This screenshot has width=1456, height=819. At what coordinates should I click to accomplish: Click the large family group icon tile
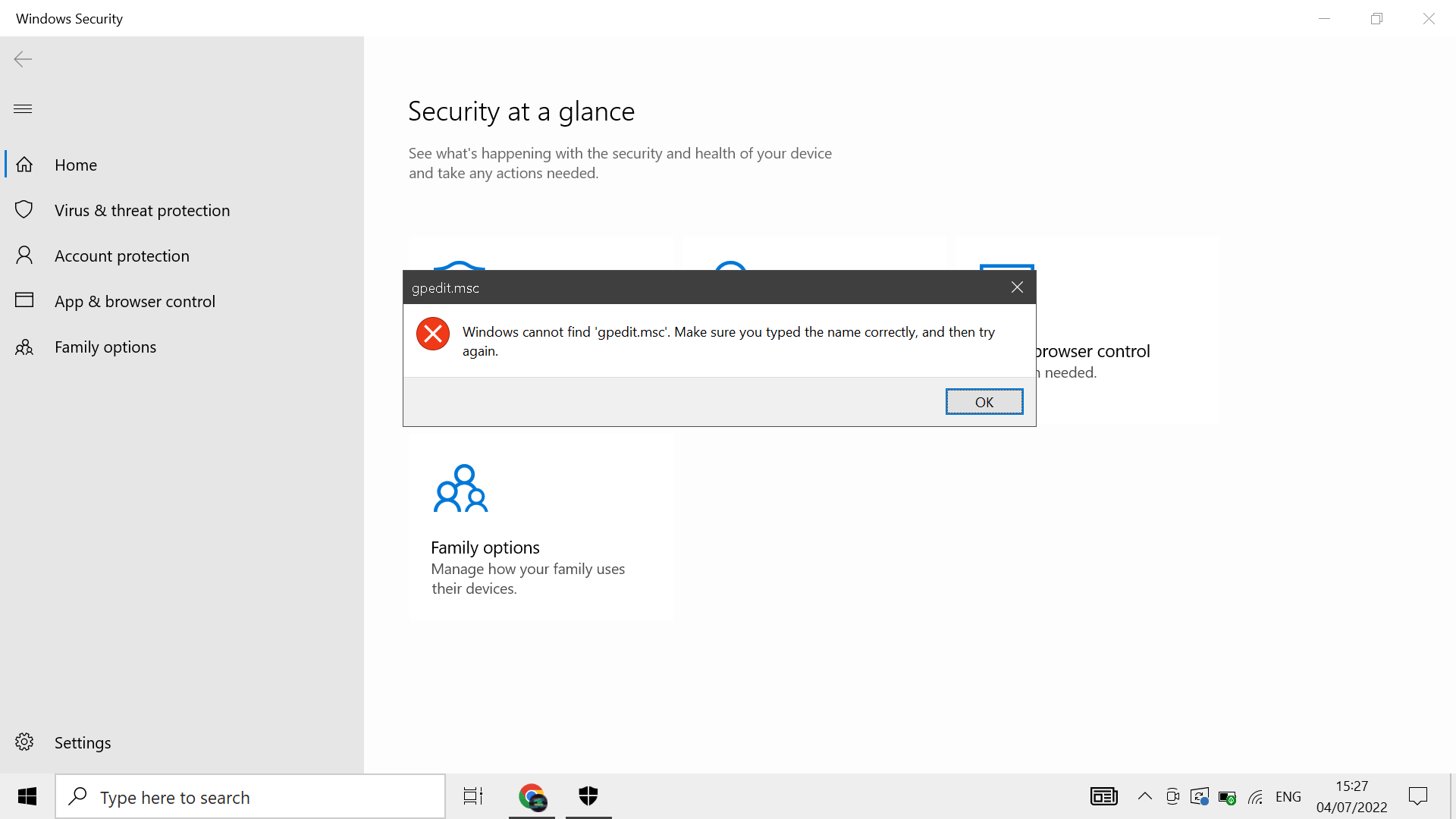460,488
